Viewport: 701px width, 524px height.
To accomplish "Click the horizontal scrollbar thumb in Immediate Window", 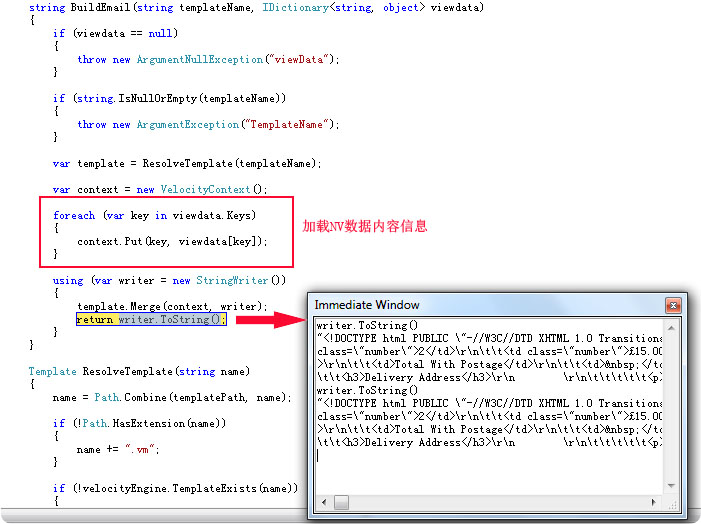I will (341, 502).
